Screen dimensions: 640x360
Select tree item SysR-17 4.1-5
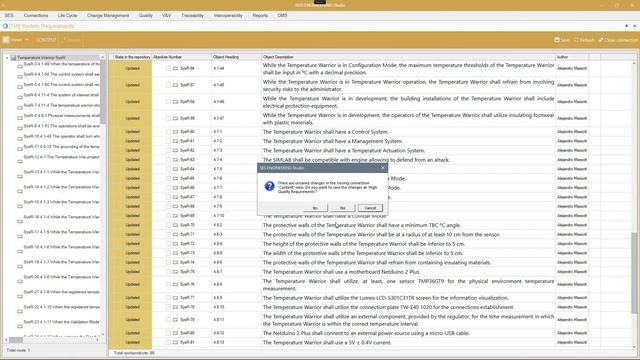click(x=61, y=232)
